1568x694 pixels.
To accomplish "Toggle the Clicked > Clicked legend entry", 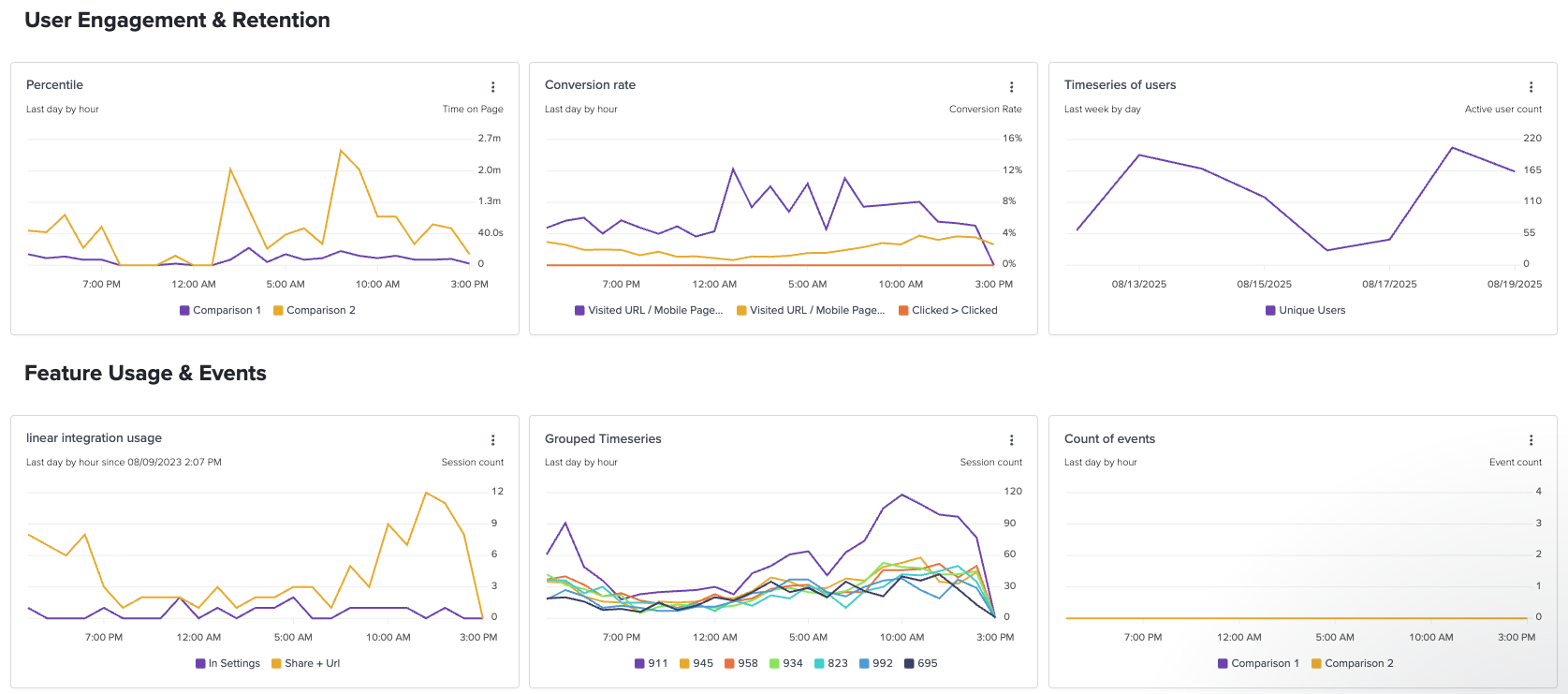I will pyautogui.click(x=948, y=310).
